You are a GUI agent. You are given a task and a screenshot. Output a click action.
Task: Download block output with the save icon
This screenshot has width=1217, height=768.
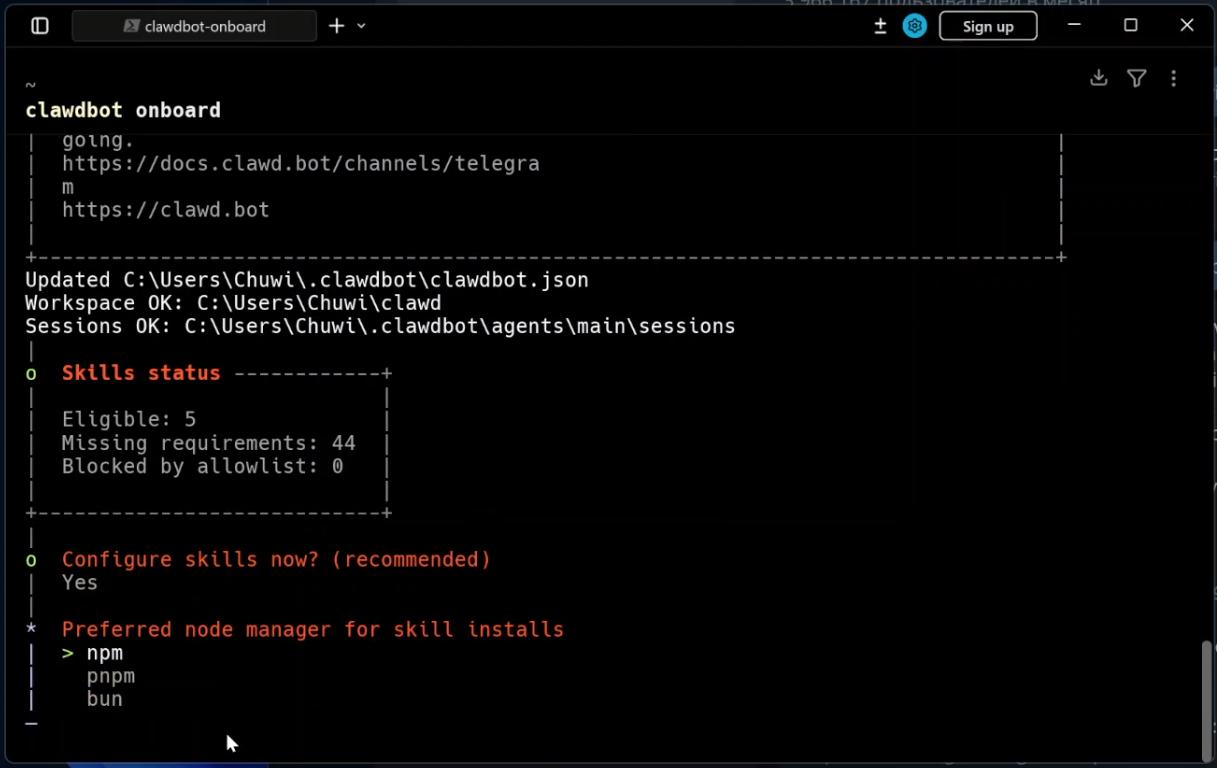click(1098, 78)
